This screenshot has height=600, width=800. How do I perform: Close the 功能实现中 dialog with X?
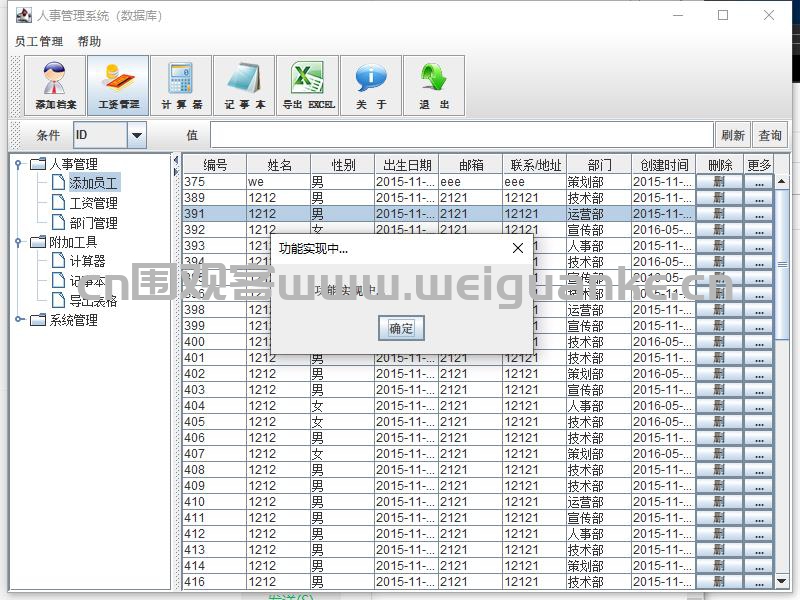517,248
